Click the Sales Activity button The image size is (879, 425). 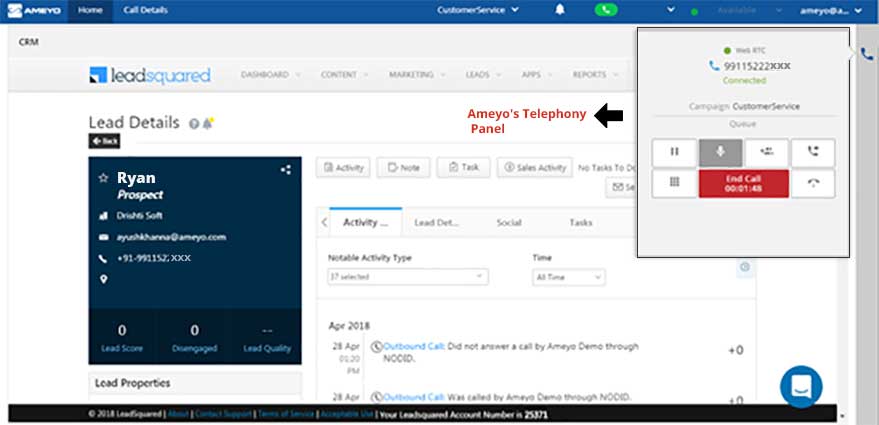[x=535, y=168]
